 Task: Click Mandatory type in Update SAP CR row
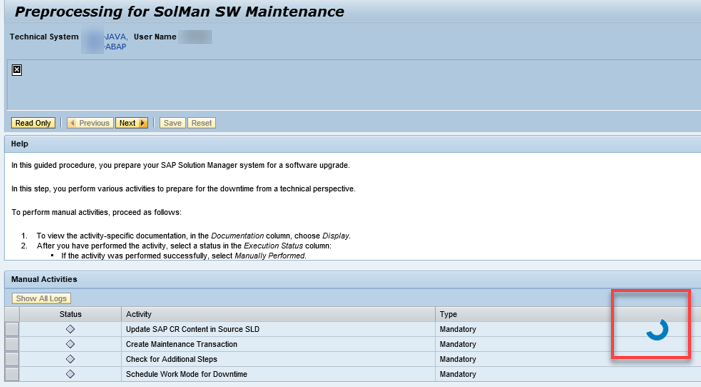point(458,329)
